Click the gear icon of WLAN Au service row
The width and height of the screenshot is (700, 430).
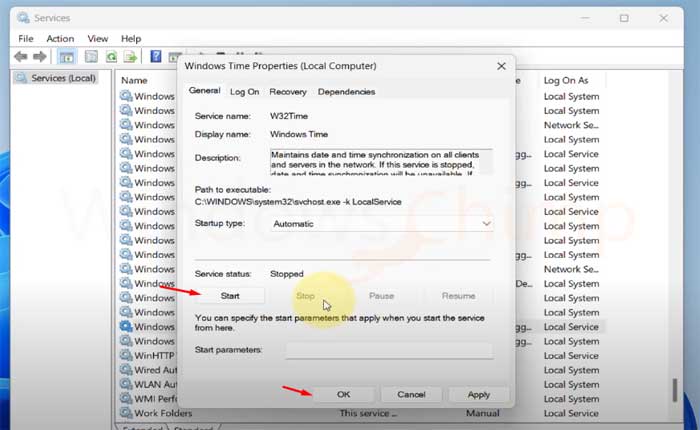pos(126,384)
